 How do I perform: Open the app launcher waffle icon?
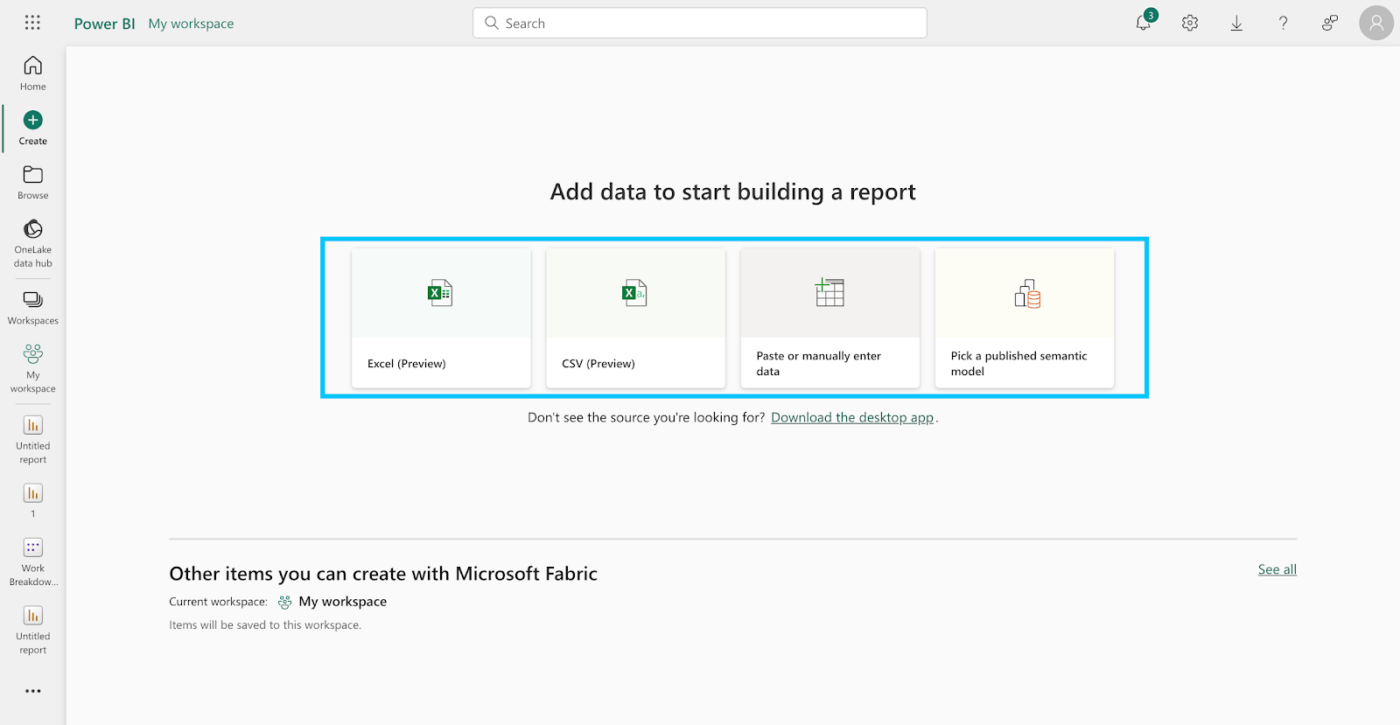point(32,23)
